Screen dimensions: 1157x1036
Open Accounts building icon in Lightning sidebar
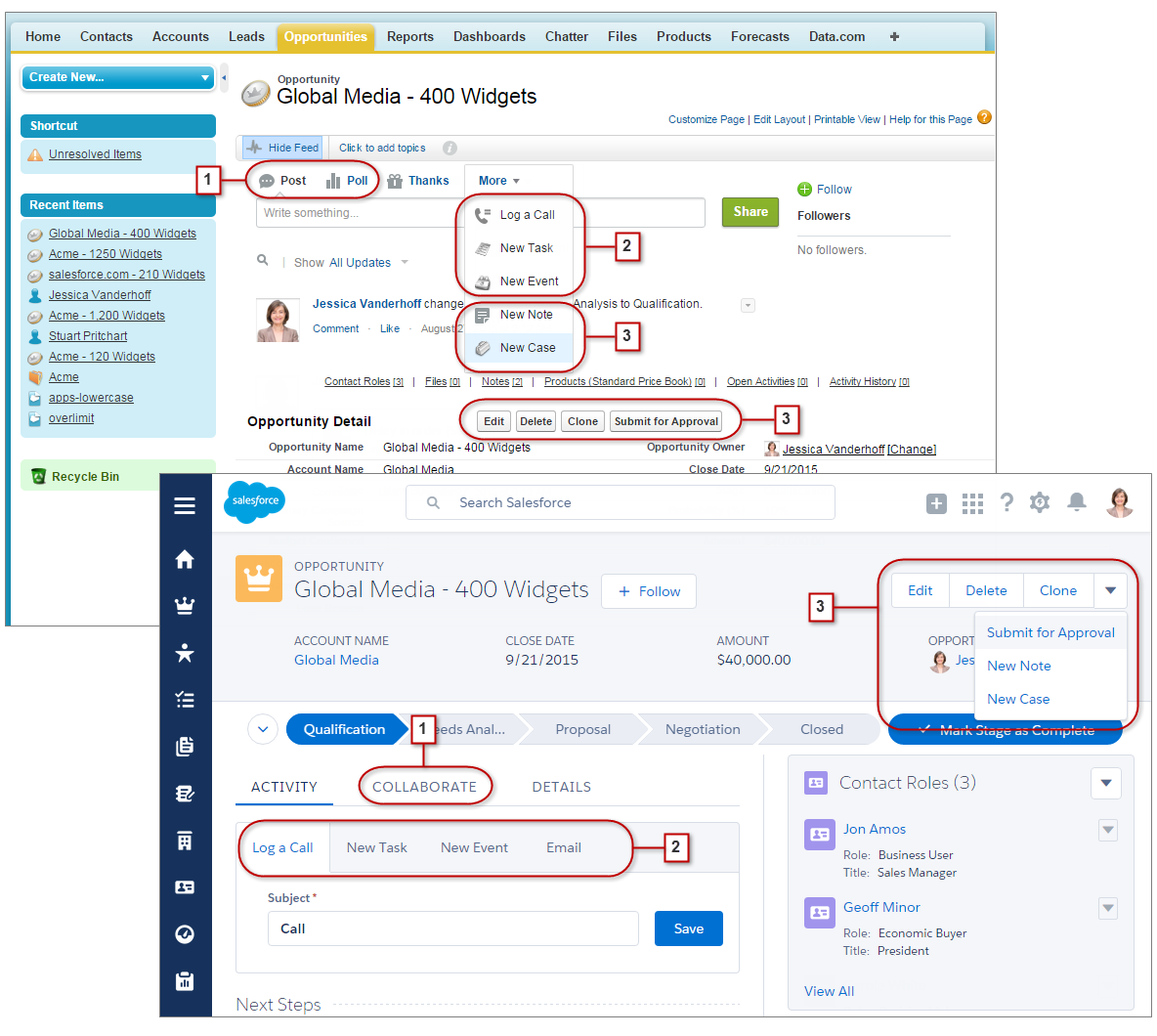(x=185, y=841)
